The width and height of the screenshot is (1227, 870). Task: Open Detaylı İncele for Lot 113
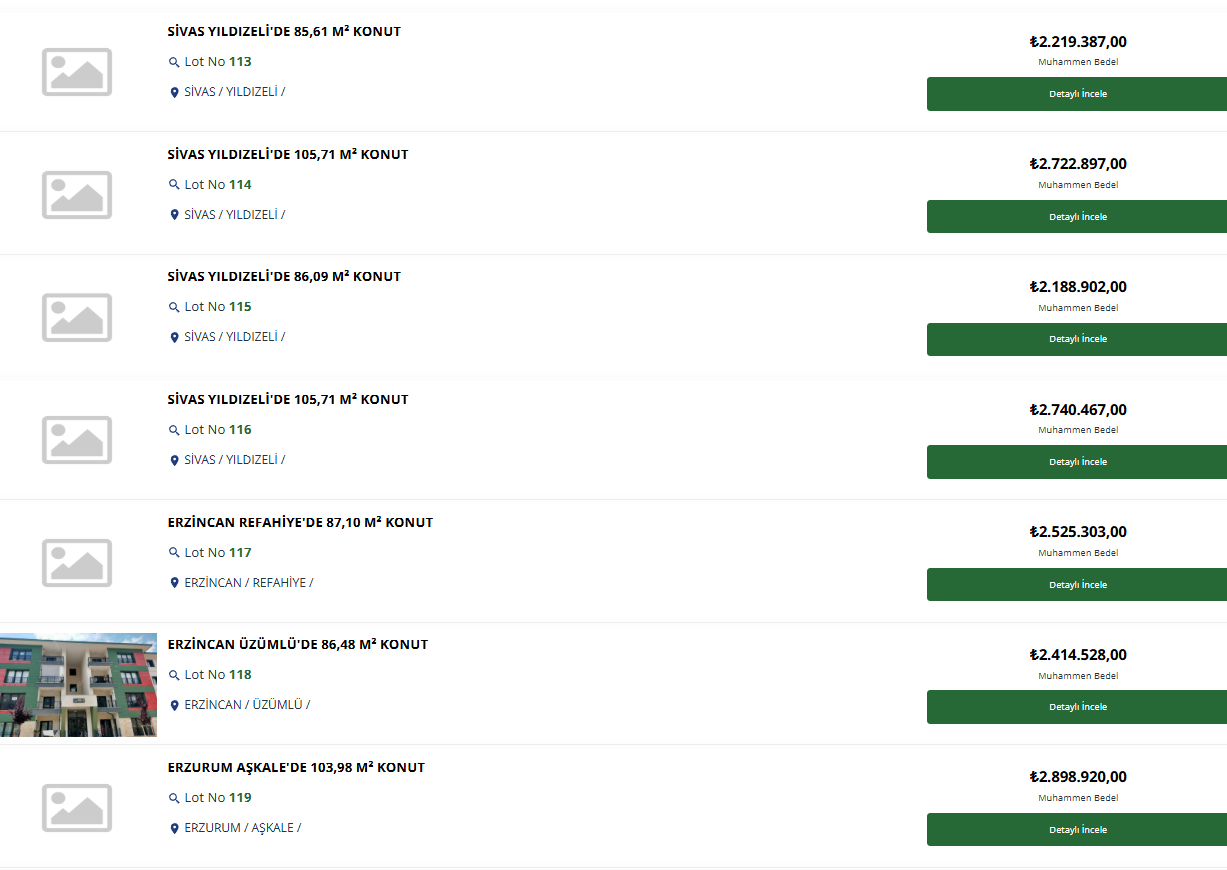[x=1077, y=94]
